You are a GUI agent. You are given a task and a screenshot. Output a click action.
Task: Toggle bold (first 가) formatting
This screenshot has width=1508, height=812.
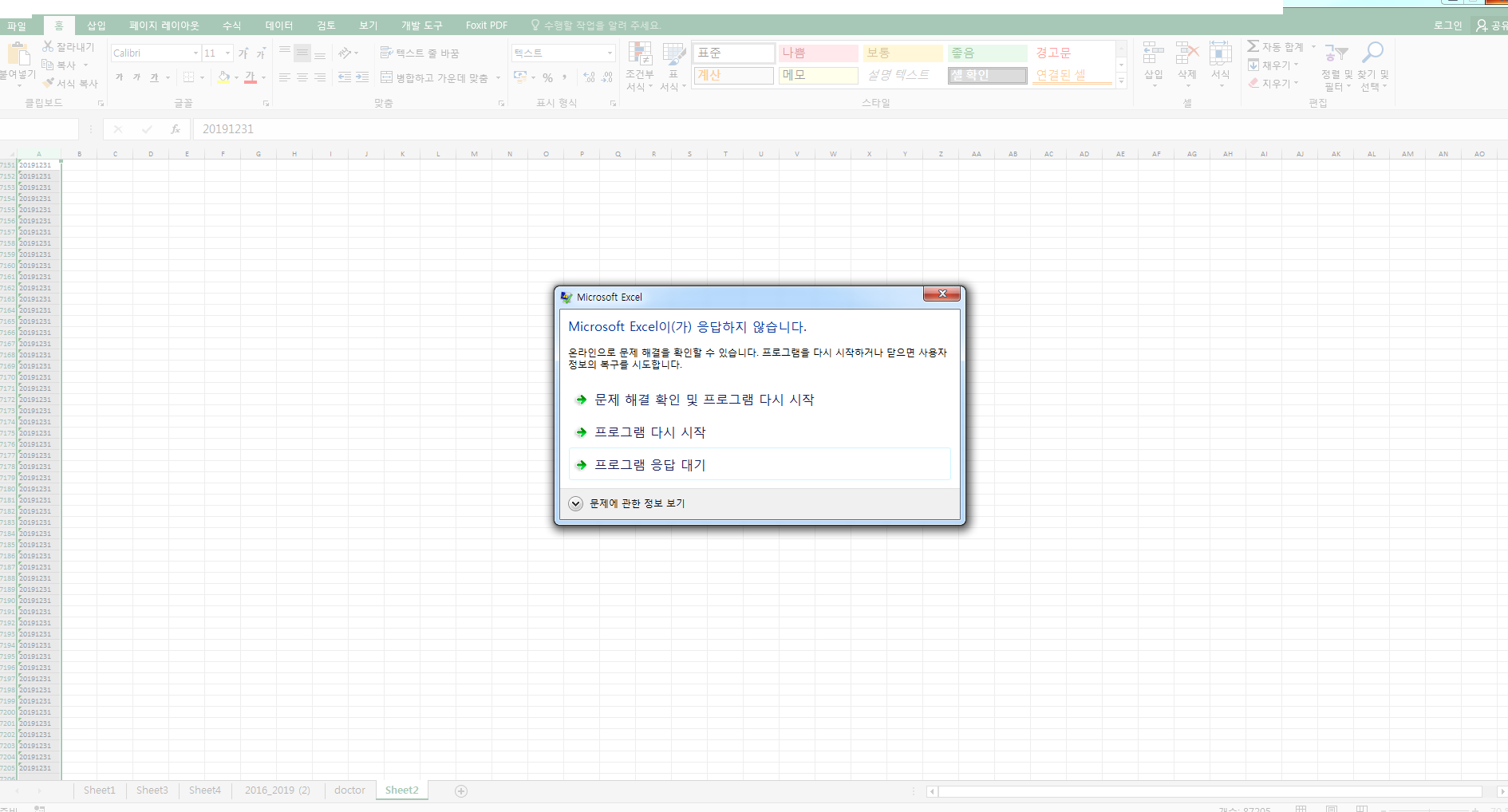tap(120, 77)
